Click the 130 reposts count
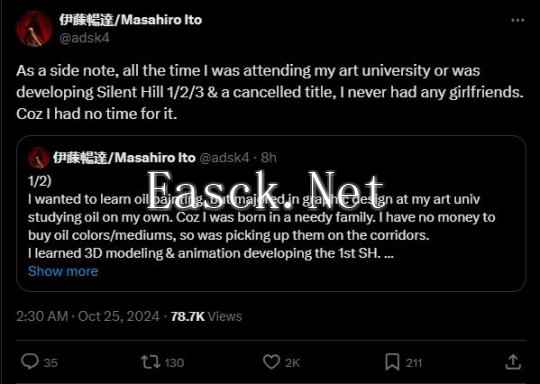540x384 pixels. [174, 363]
